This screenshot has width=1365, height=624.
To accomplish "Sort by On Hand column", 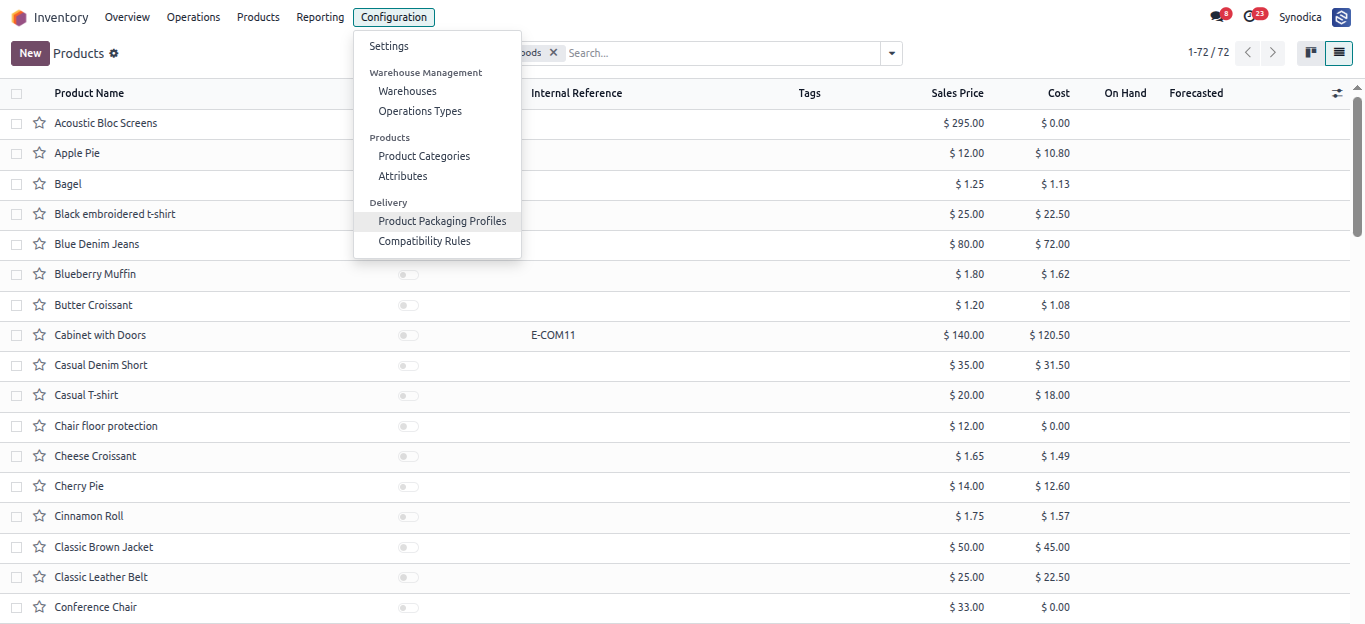I will [x=1125, y=93].
